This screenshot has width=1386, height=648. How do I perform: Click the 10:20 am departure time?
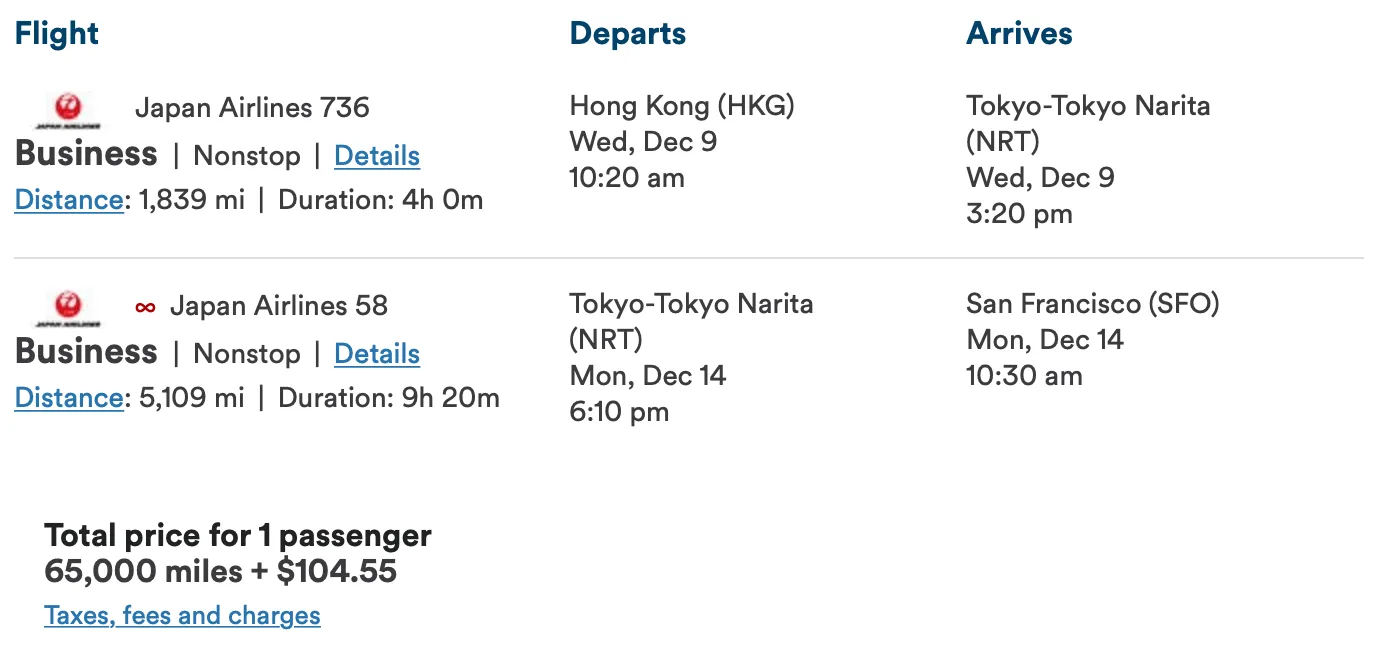click(627, 178)
